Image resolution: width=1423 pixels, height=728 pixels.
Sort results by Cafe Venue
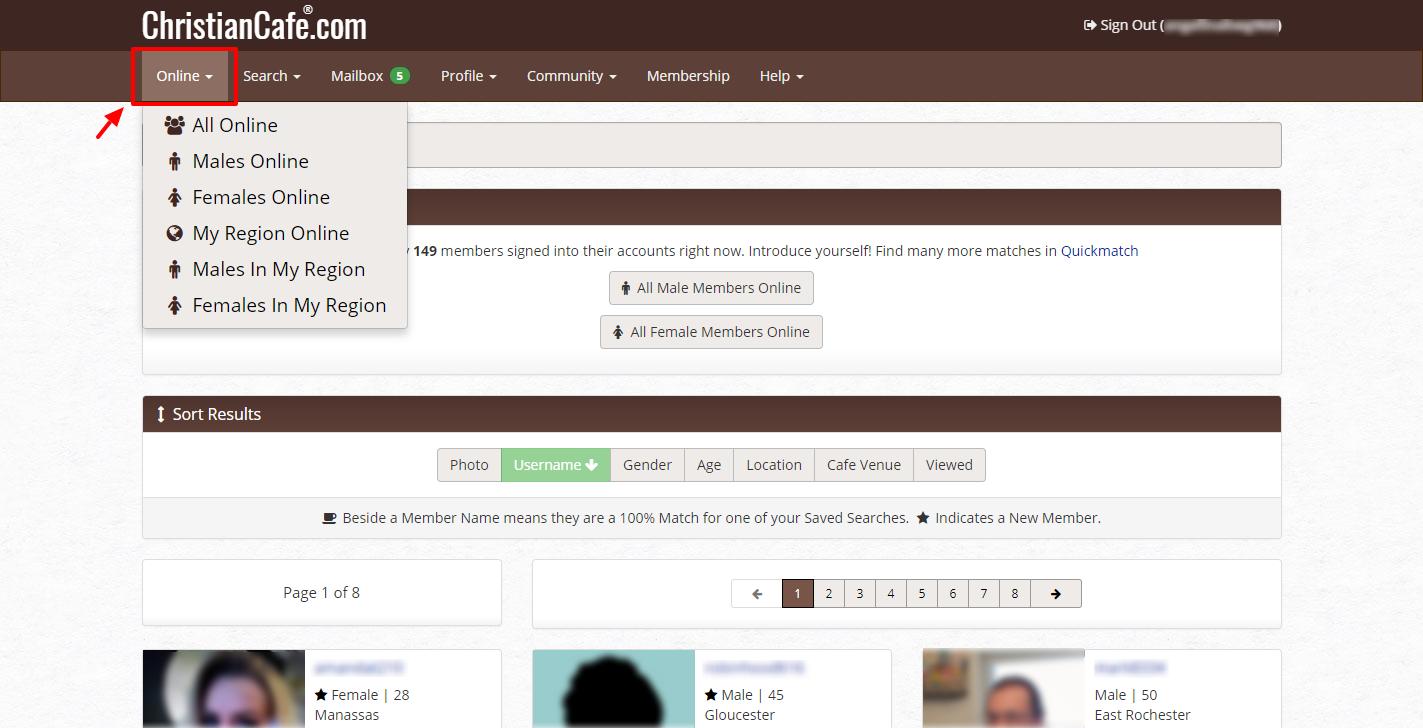864,465
